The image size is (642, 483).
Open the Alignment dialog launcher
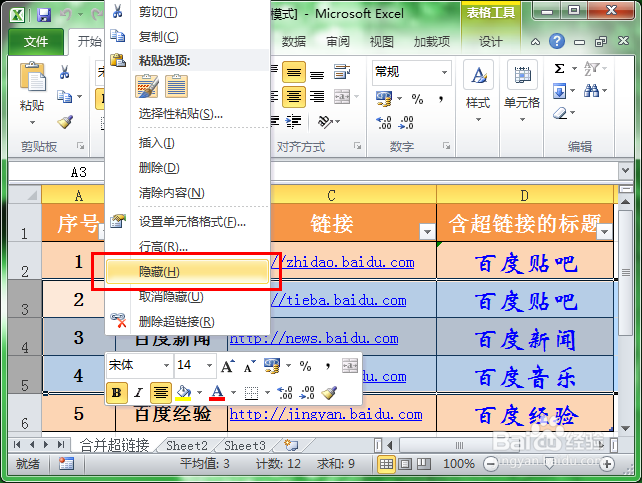[357, 146]
